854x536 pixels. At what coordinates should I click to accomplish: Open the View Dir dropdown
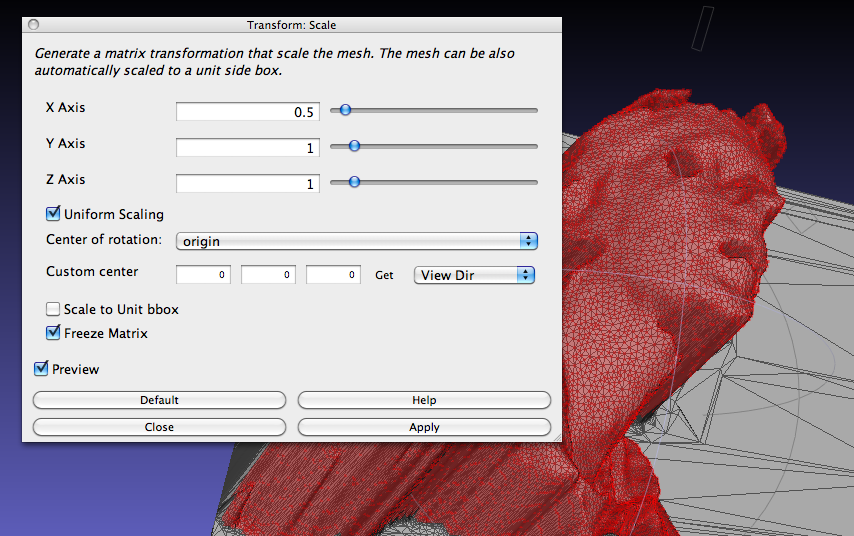[474, 275]
